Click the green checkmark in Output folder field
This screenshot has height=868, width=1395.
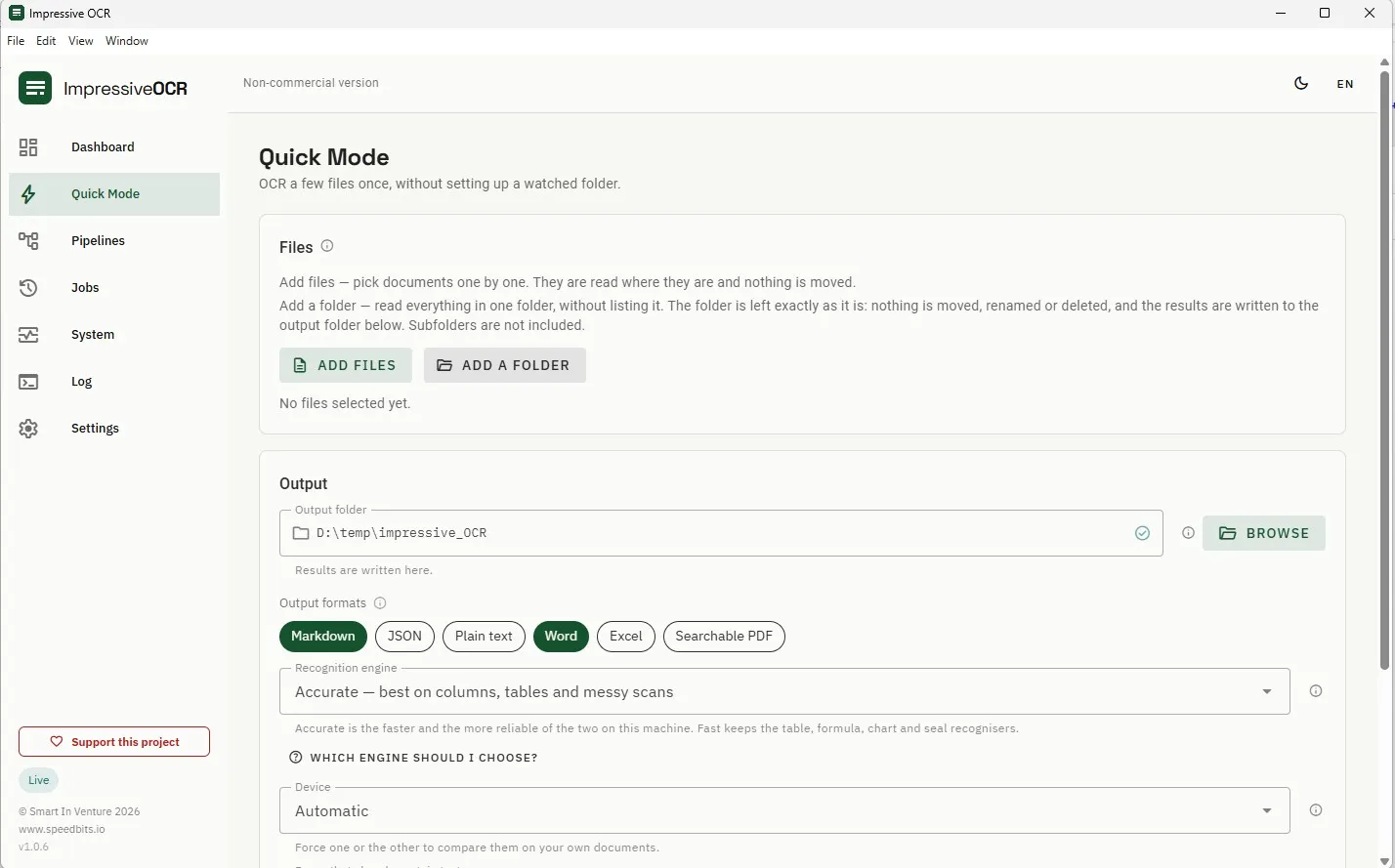[1142, 533]
